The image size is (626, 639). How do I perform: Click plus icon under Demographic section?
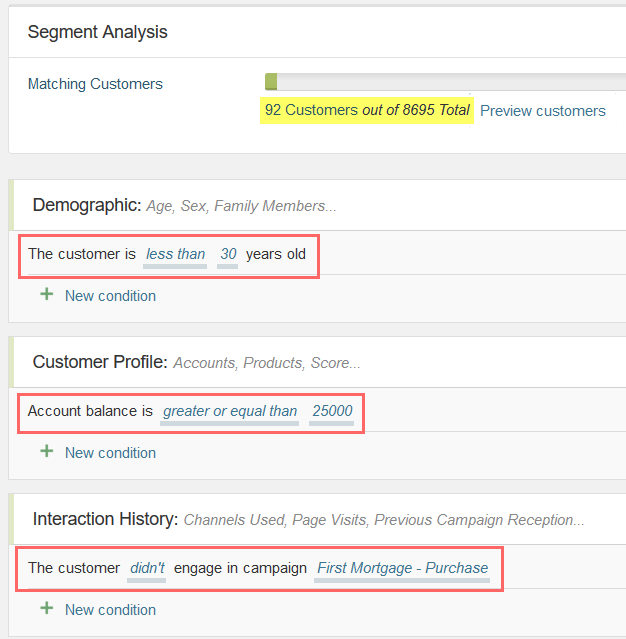47,294
